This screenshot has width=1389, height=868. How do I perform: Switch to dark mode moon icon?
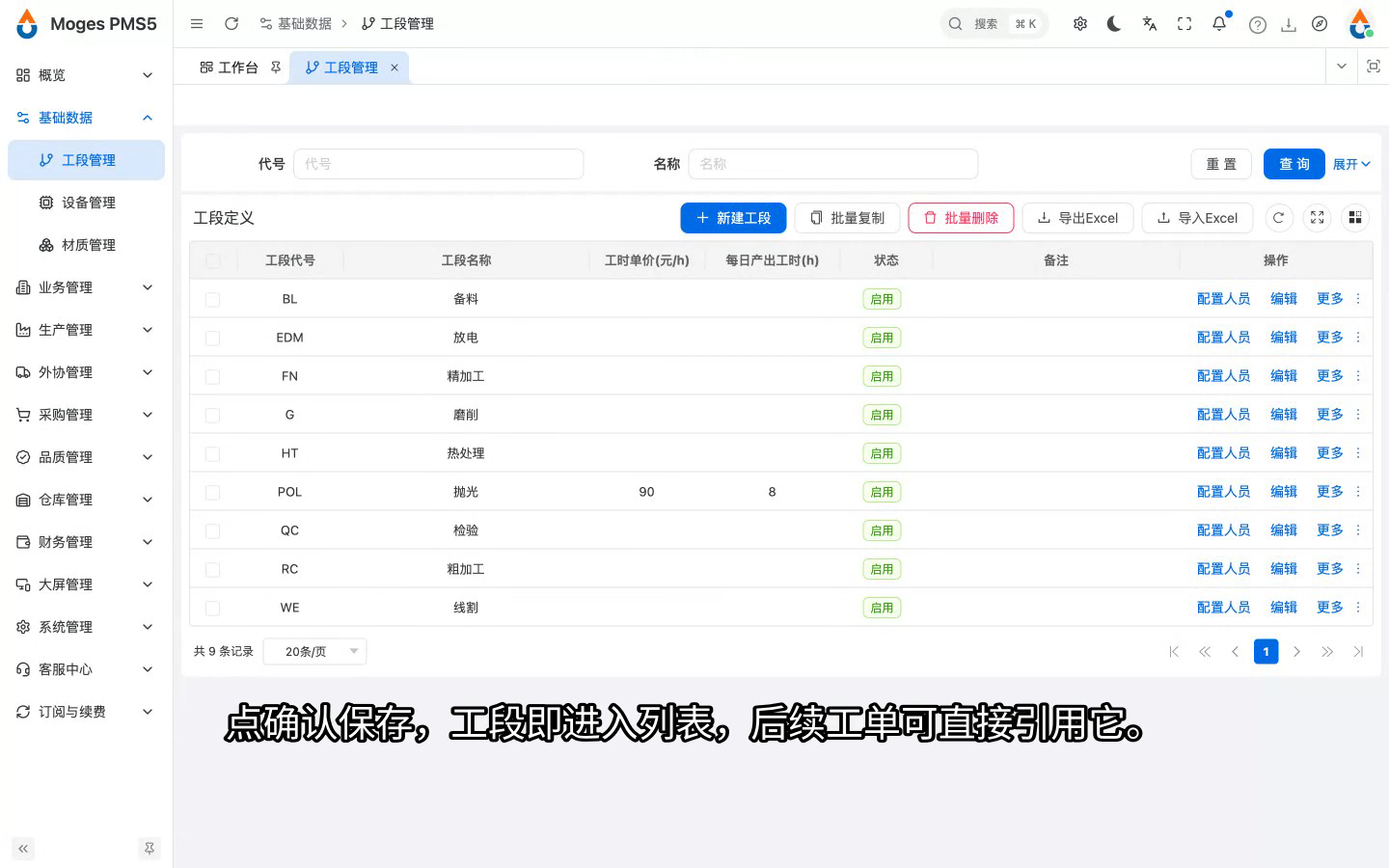(x=1114, y=24)
